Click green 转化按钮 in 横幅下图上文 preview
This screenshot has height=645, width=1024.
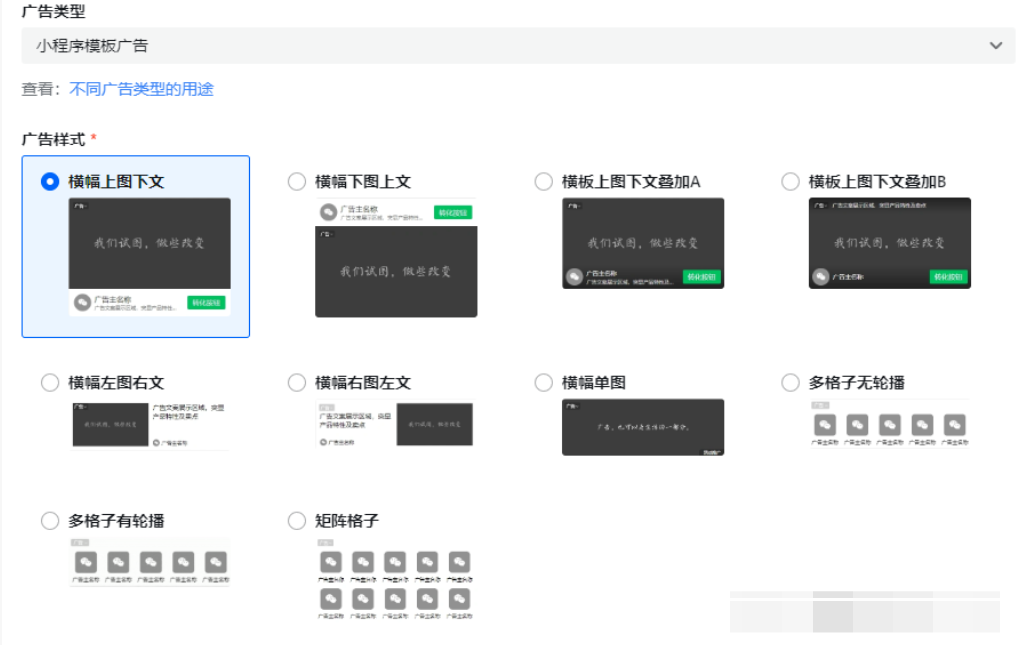pos(453,212)
